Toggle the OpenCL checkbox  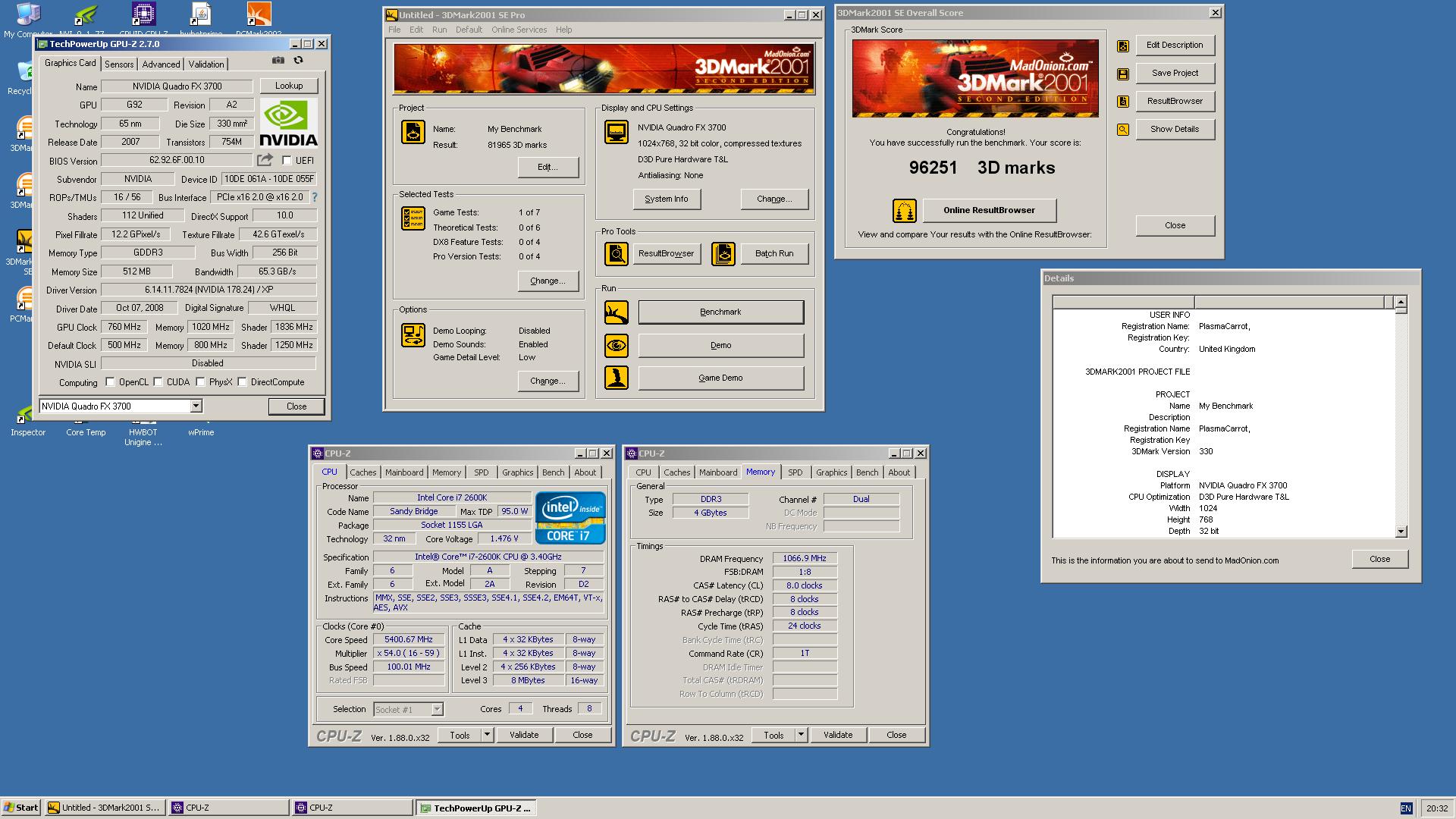point(110,382)
